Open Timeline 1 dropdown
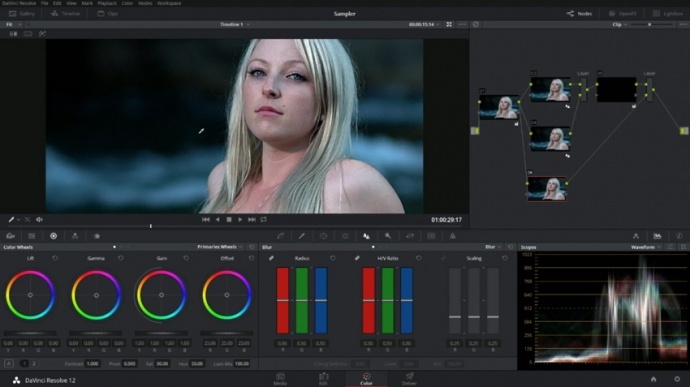This screenshot has height=387, width=690. click(235, 24)
